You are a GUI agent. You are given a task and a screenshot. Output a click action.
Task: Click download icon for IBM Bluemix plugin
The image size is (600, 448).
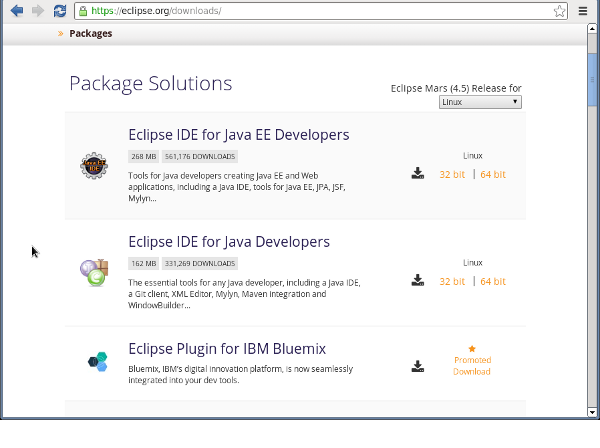tap(417, 366)
